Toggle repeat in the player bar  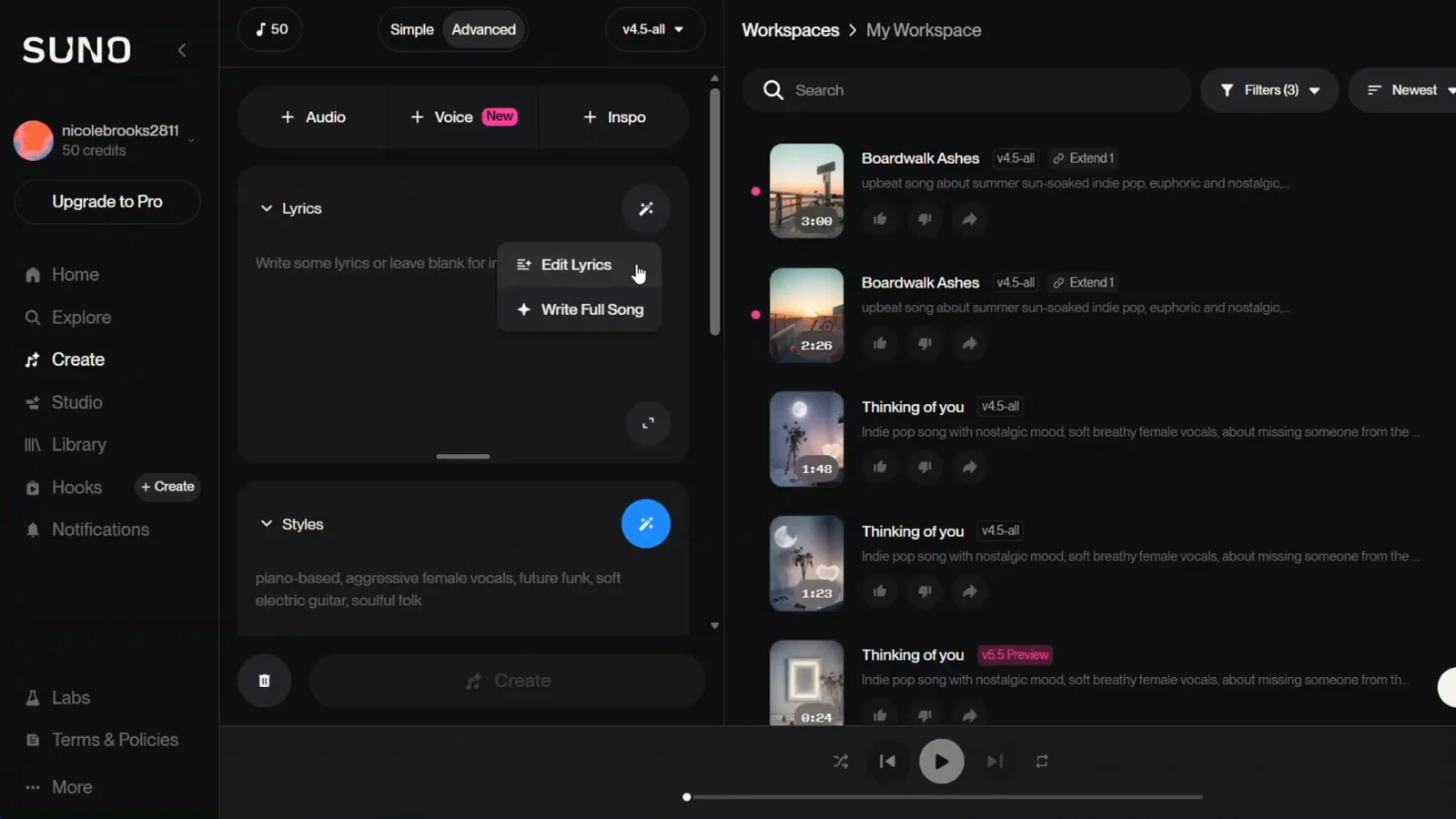point(1042,762)
